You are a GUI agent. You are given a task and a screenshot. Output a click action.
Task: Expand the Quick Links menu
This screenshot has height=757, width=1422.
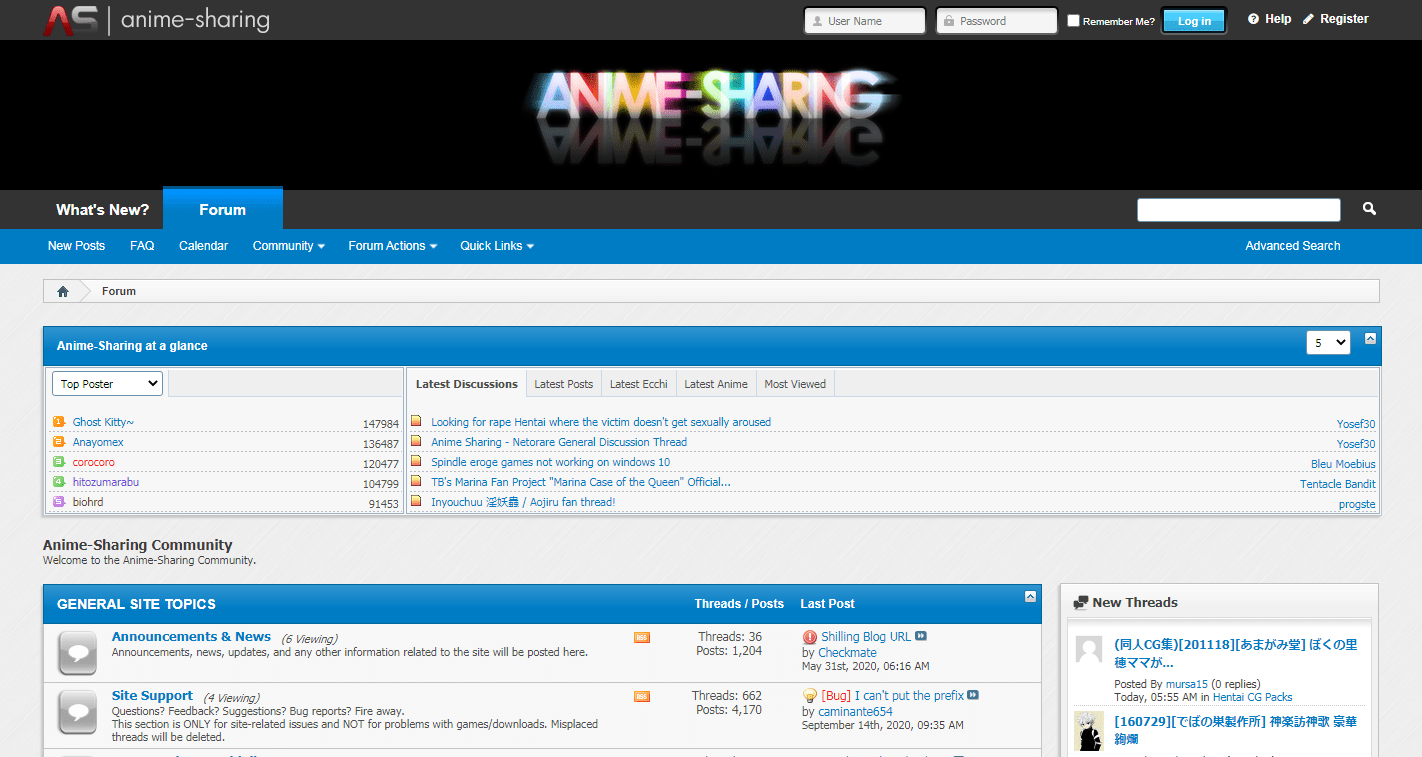[x=497, y=246]
